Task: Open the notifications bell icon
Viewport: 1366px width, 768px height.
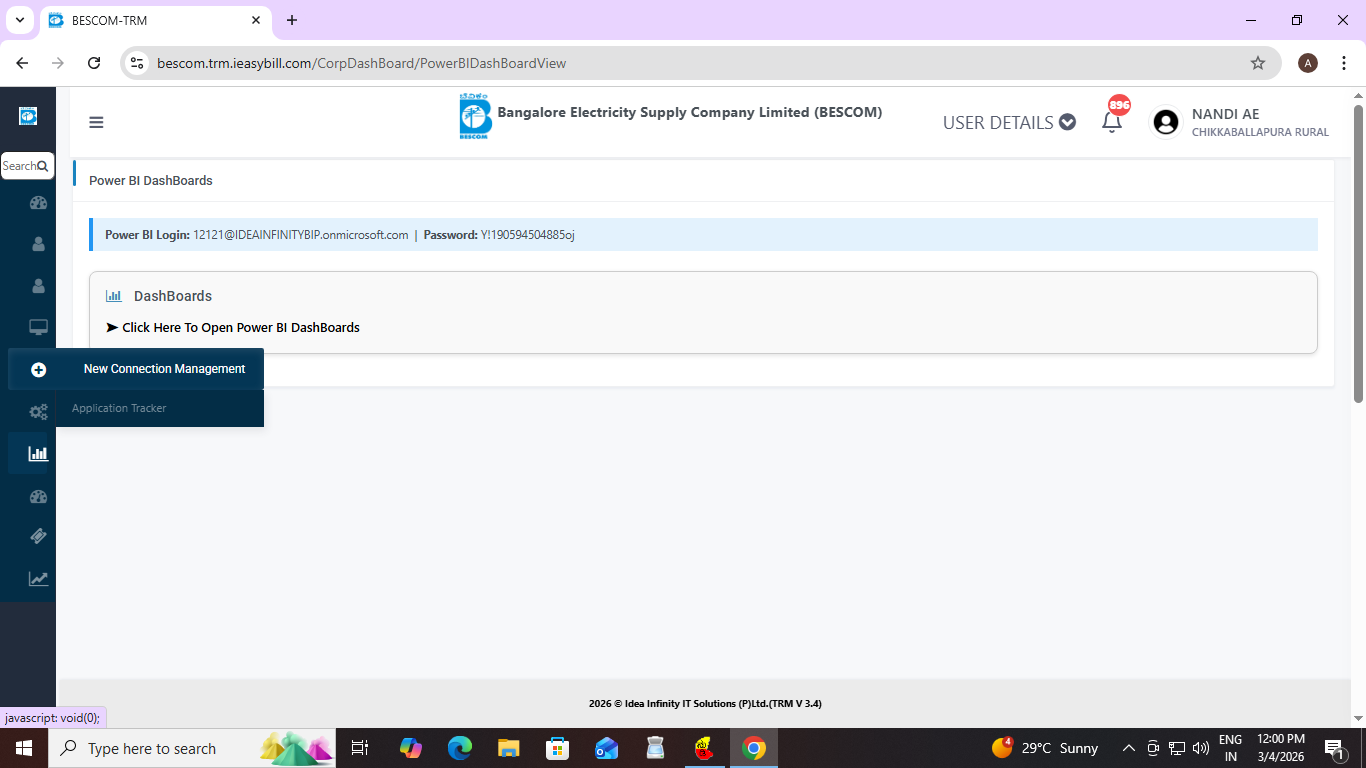Action: point(1111,122)
